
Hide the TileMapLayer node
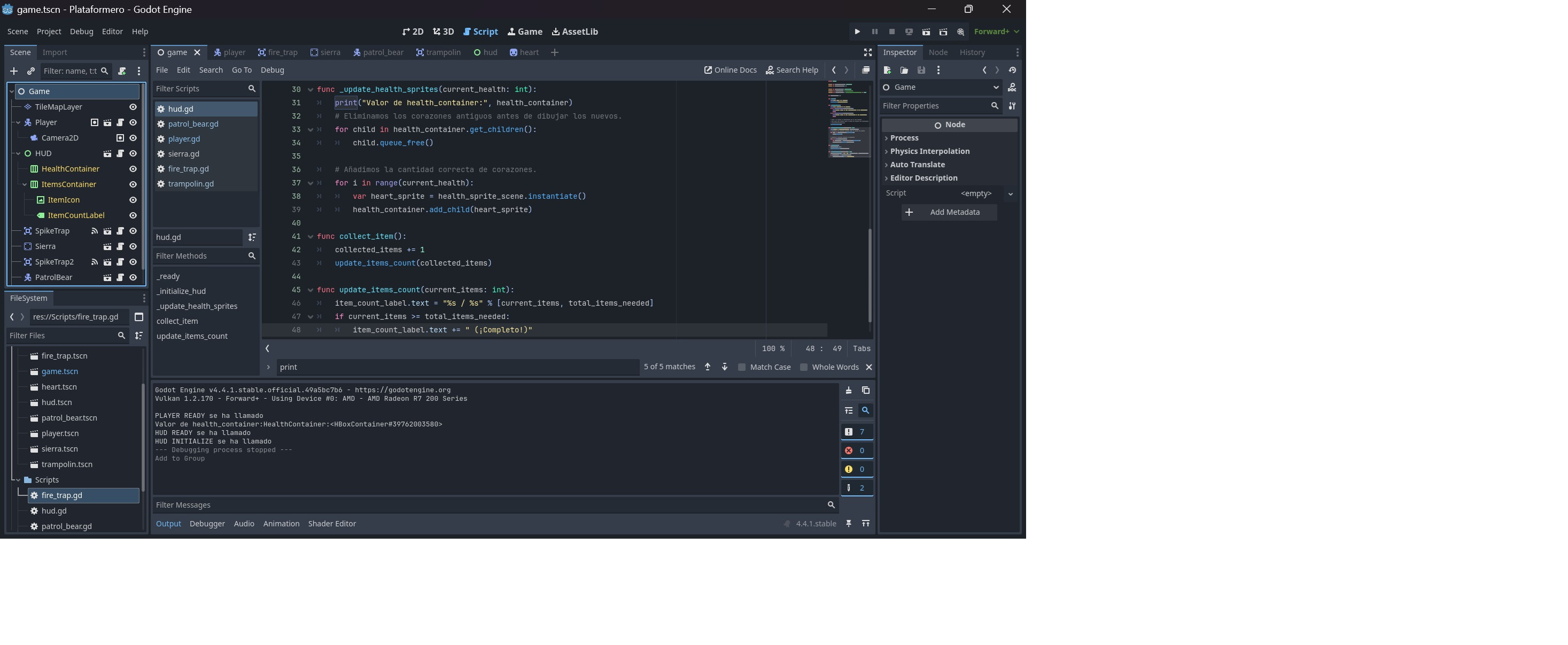coord(133,107)
